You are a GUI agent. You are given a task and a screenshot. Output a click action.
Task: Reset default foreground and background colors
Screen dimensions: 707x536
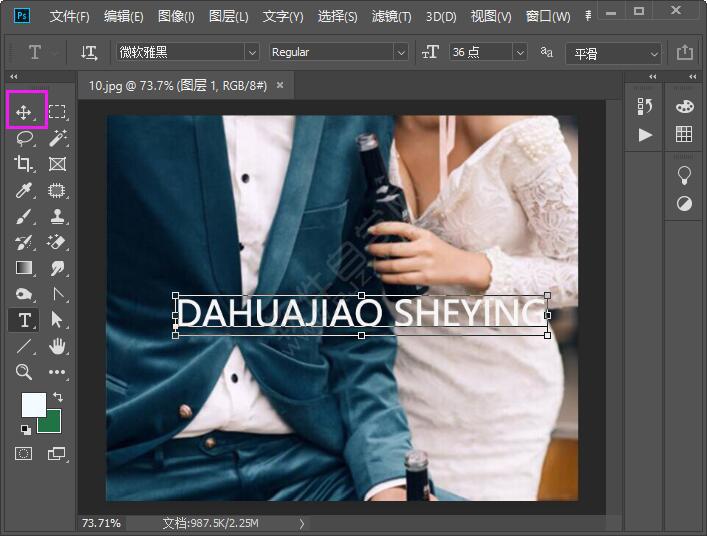[26, 430]
